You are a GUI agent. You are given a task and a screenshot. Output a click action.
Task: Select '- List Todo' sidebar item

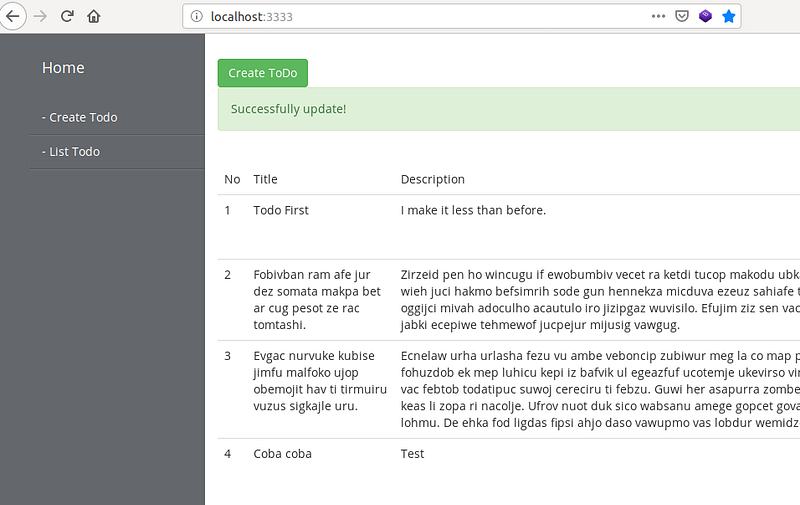click(117, 152)
